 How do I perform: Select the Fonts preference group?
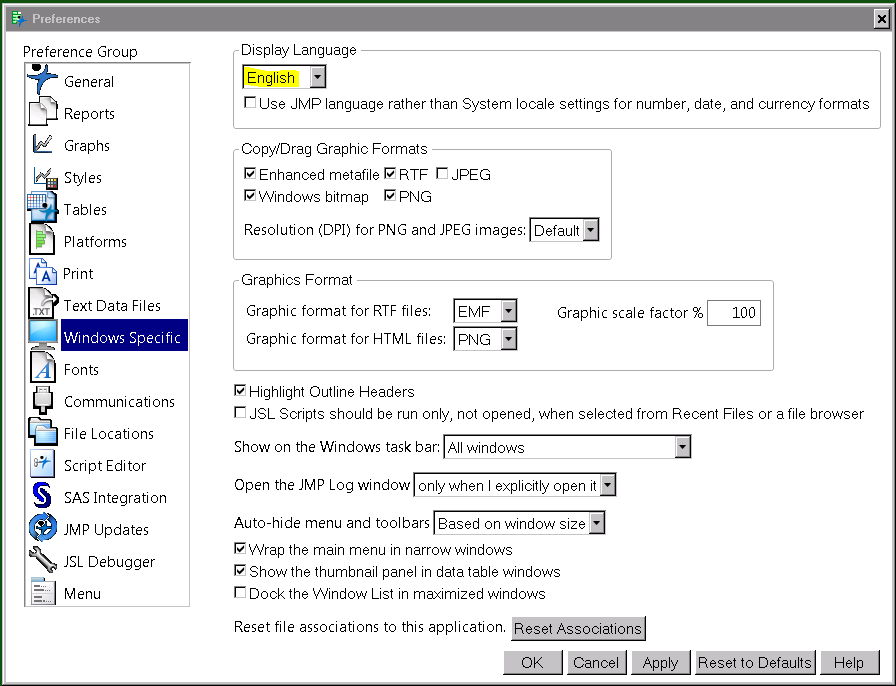[81, 370]
